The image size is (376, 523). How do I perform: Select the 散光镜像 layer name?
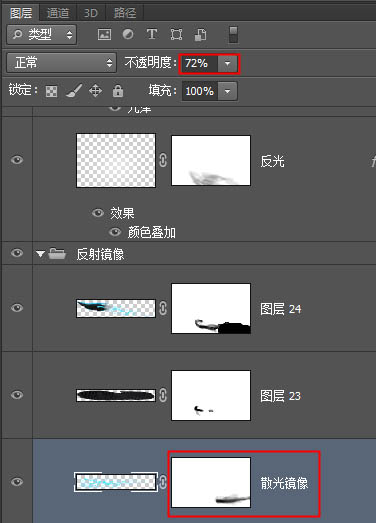pos(284,483)
